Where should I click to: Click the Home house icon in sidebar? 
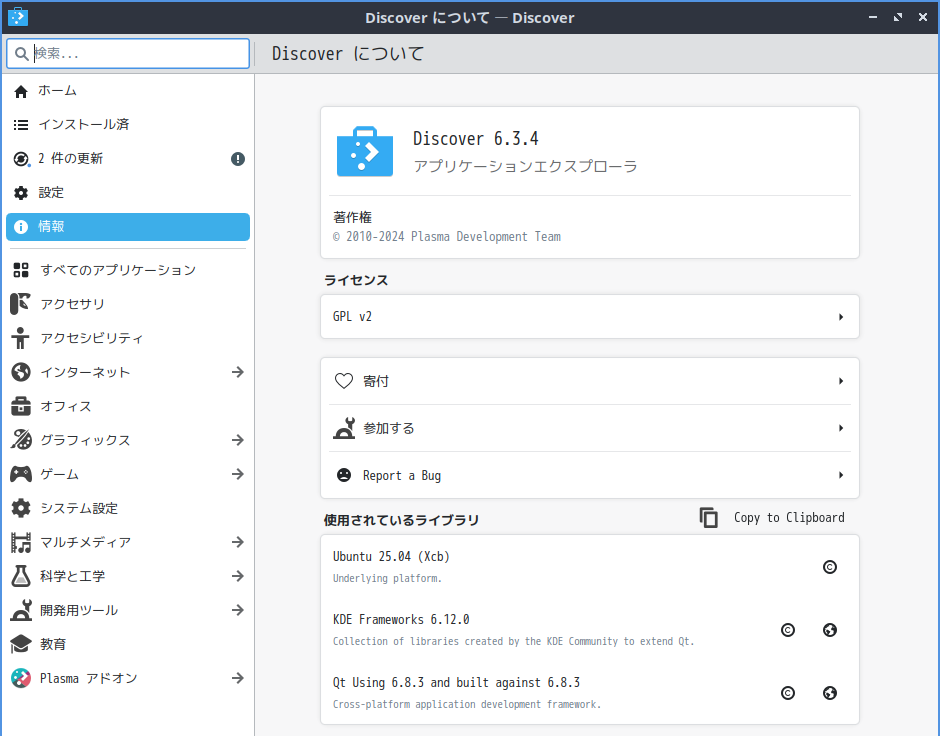point(21,91)
